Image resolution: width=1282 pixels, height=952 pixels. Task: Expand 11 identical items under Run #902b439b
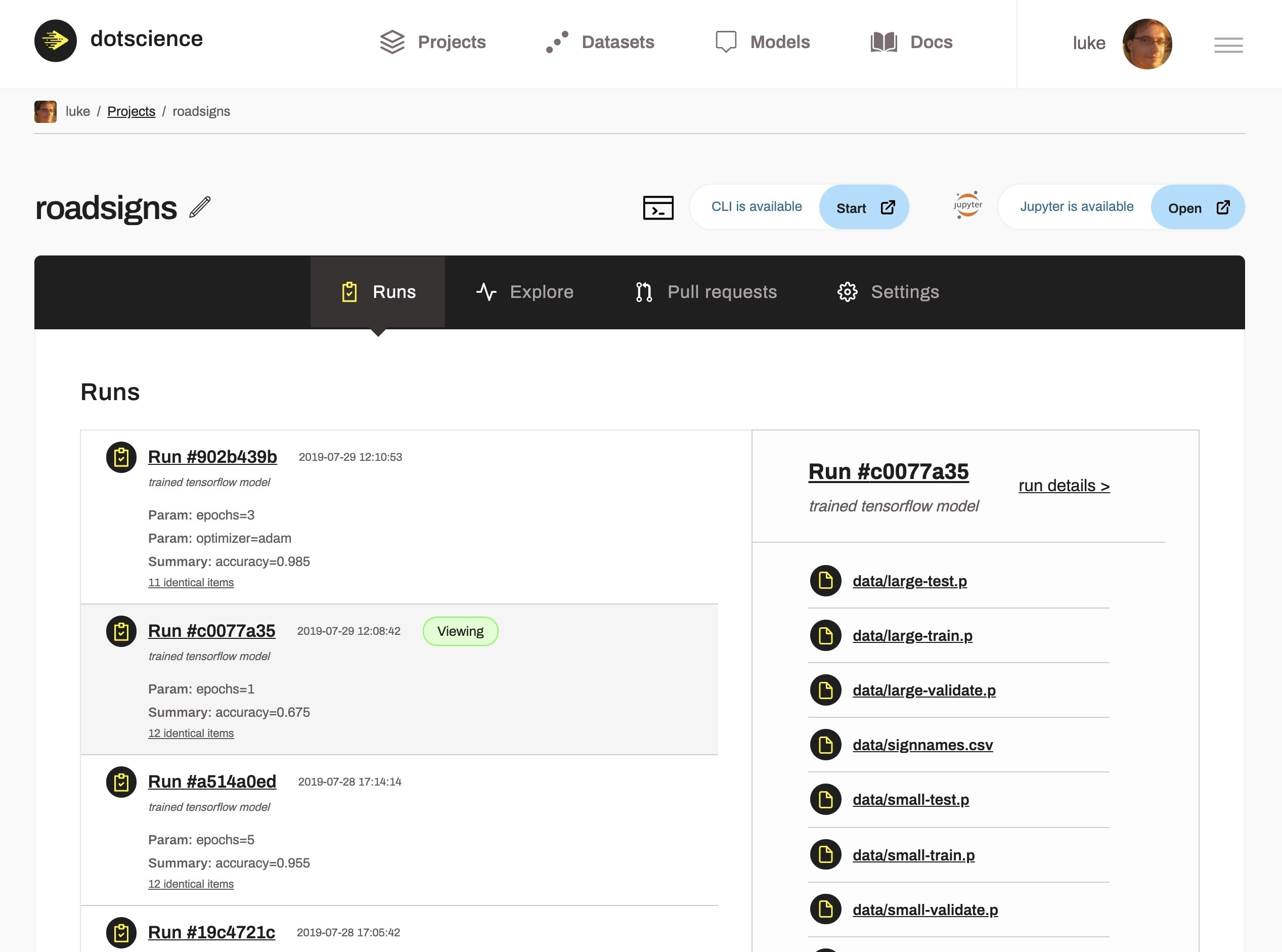[191, 583]
